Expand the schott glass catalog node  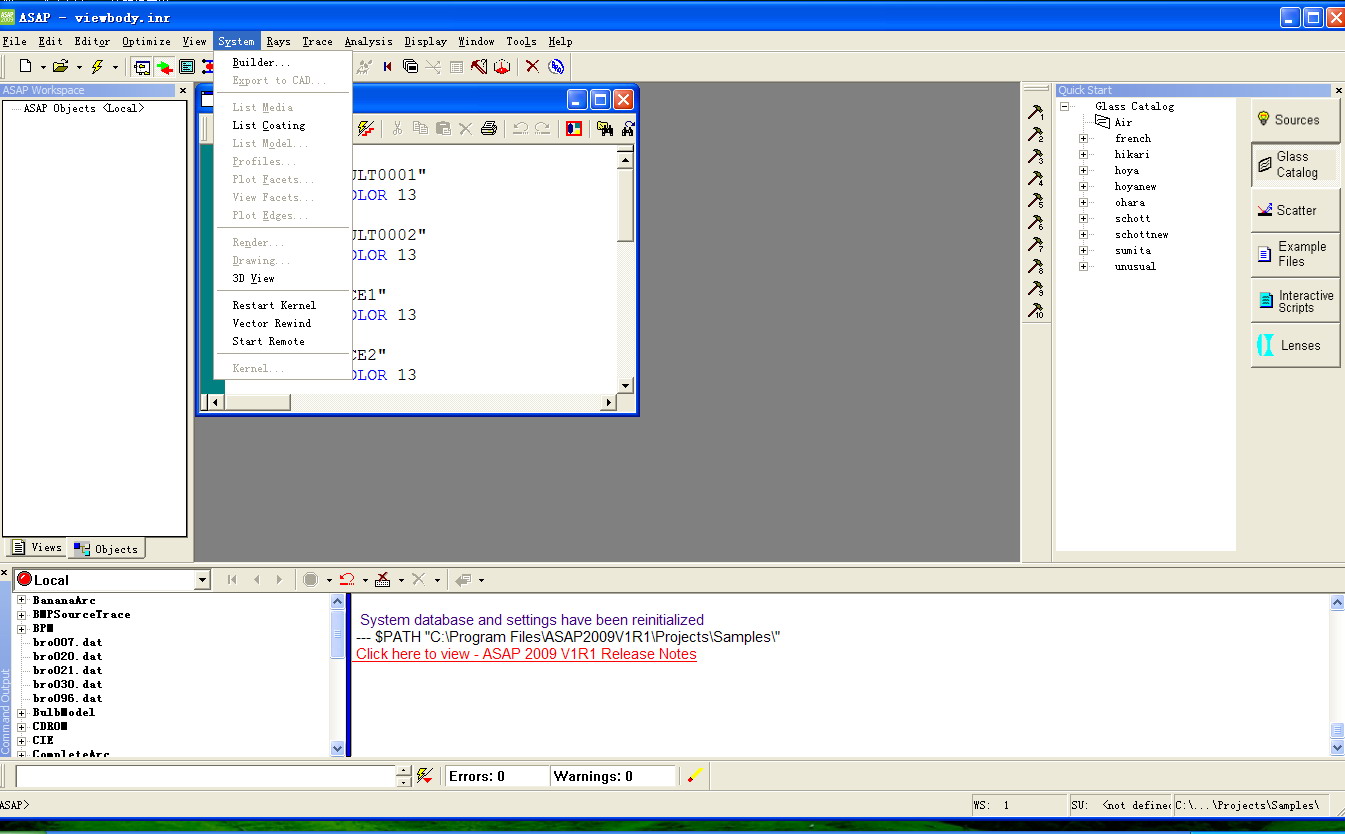click(x=1083, y=218)
